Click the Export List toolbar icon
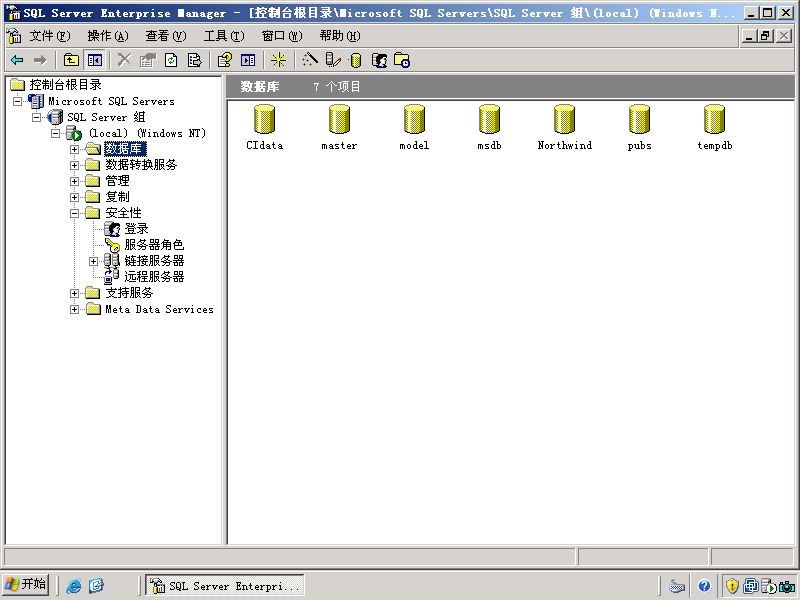The height and width of the screenshot is (600, 800). 194,60
